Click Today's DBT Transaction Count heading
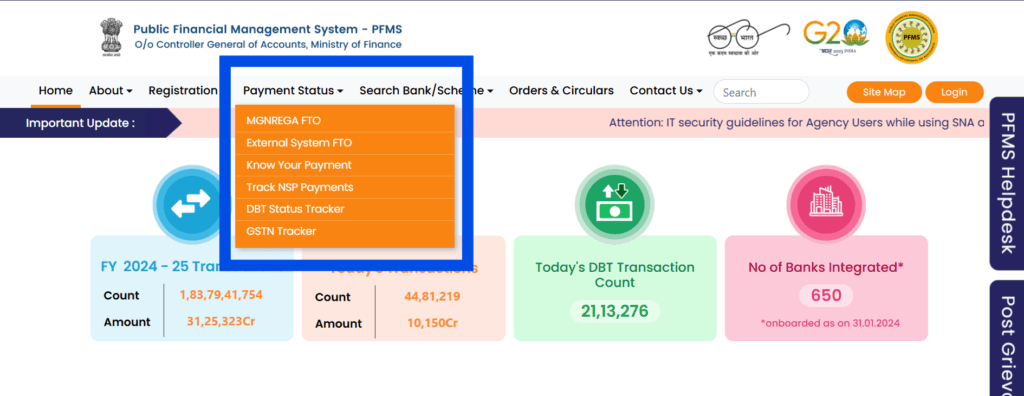 [x=615, y=275]
